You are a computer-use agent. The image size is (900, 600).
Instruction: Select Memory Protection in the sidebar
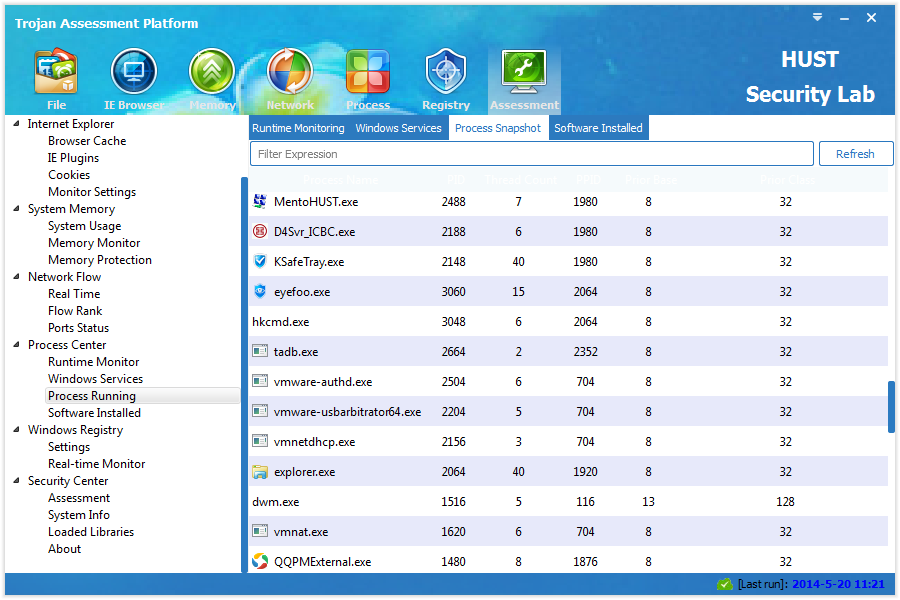click(x=100, y=260)
